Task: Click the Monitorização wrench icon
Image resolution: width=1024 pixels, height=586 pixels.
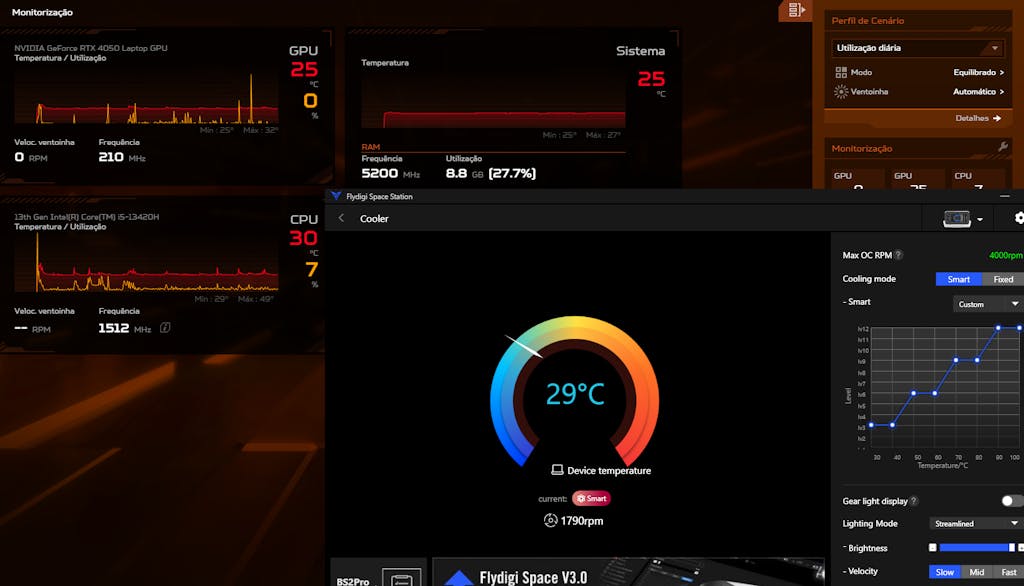Action: tap(1003, 147)
